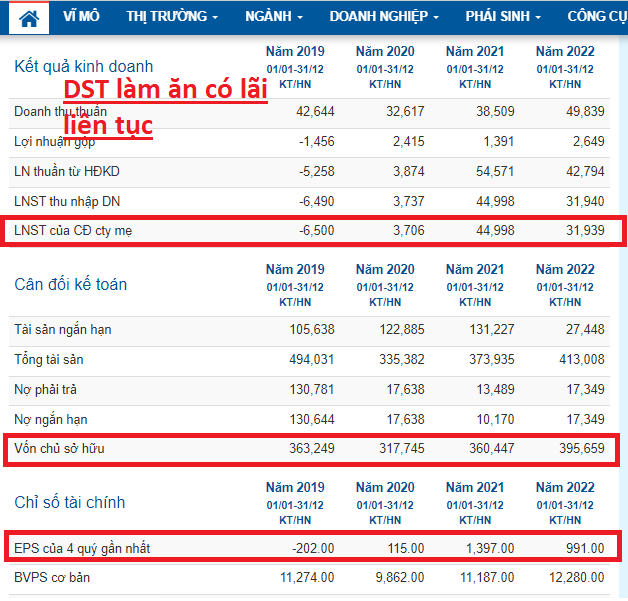Click short-term debt value 10,170

pyautogui.click(x=495, y=419)
